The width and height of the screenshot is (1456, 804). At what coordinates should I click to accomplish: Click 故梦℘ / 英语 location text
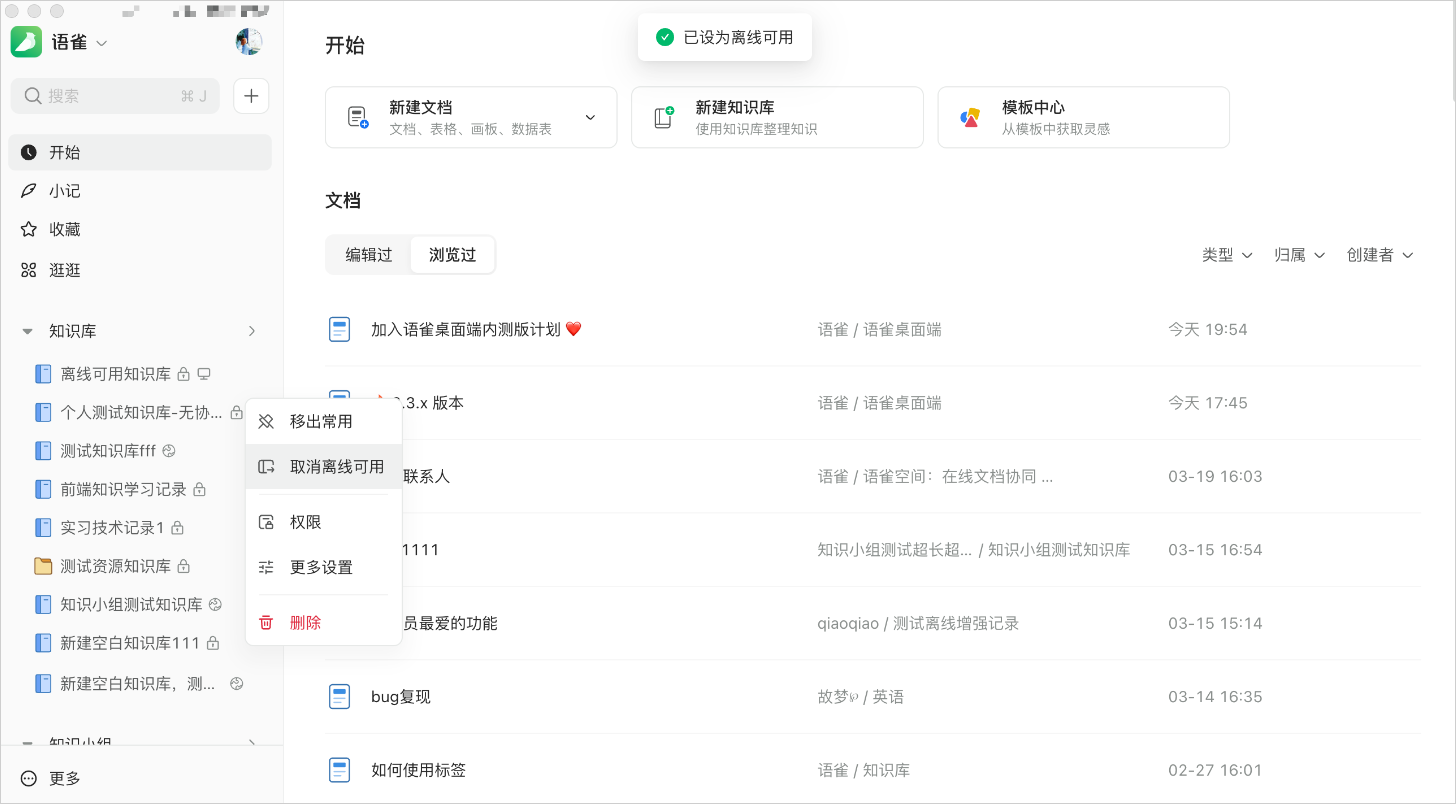(860, 697)
